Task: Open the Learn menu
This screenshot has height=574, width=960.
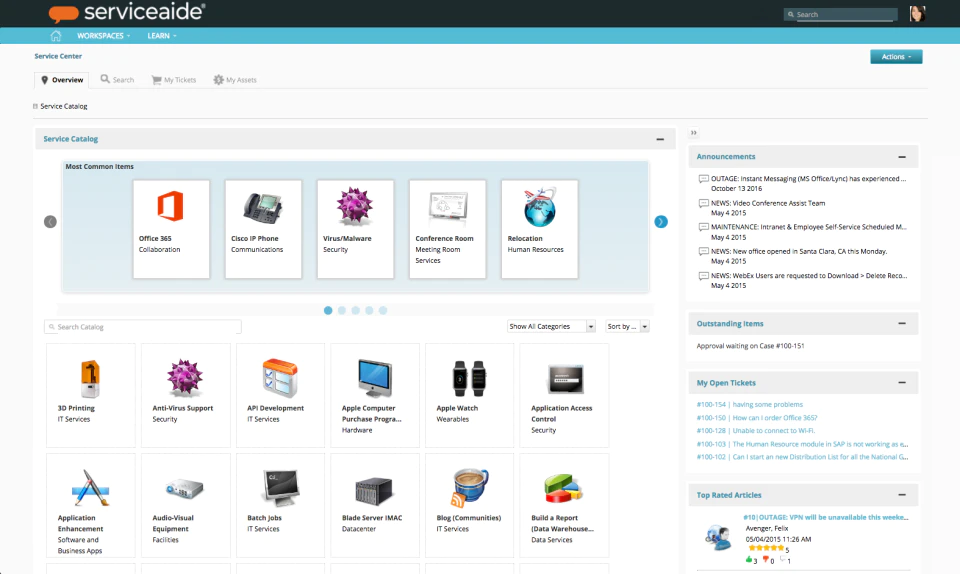Action: [162, 35]
